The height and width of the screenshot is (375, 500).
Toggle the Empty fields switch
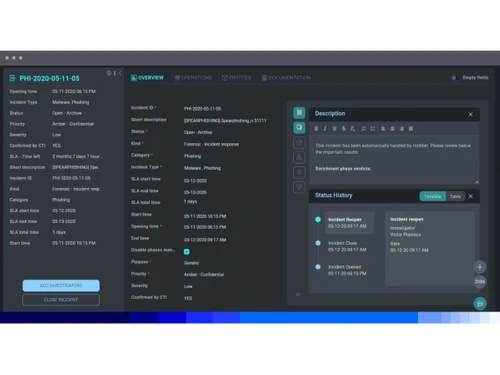click(455, 78)
